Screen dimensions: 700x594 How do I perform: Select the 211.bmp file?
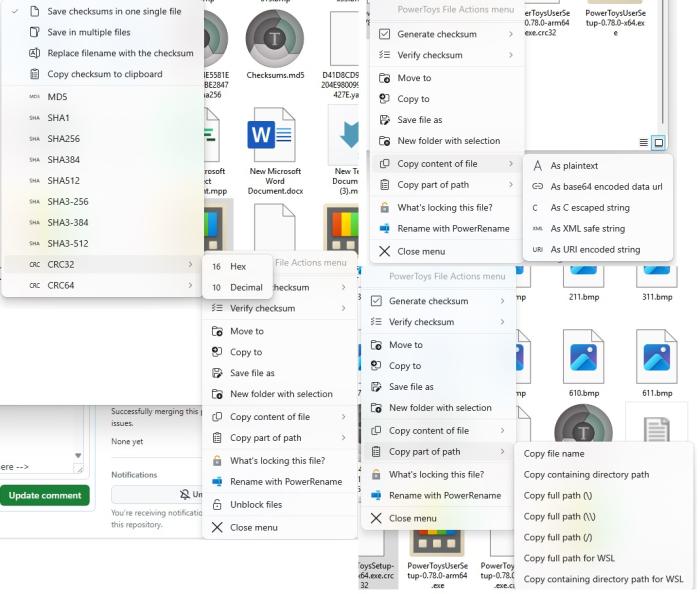coord(583,283)
